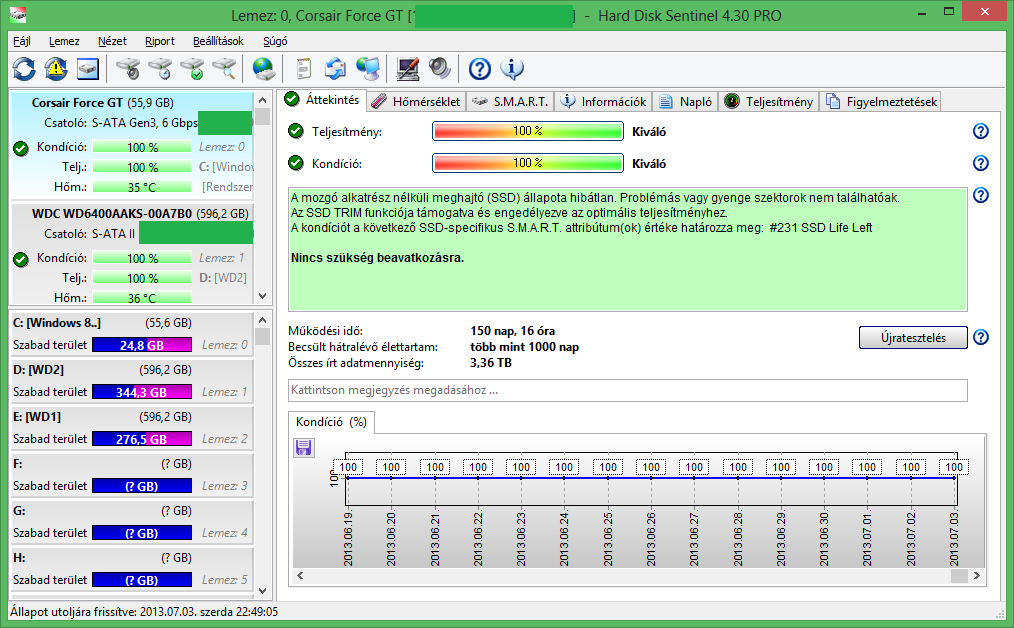Viewport: 1014px width, 628px height.
Task: Select the D: [WD2] partition
Action: (x=132, y=381)
